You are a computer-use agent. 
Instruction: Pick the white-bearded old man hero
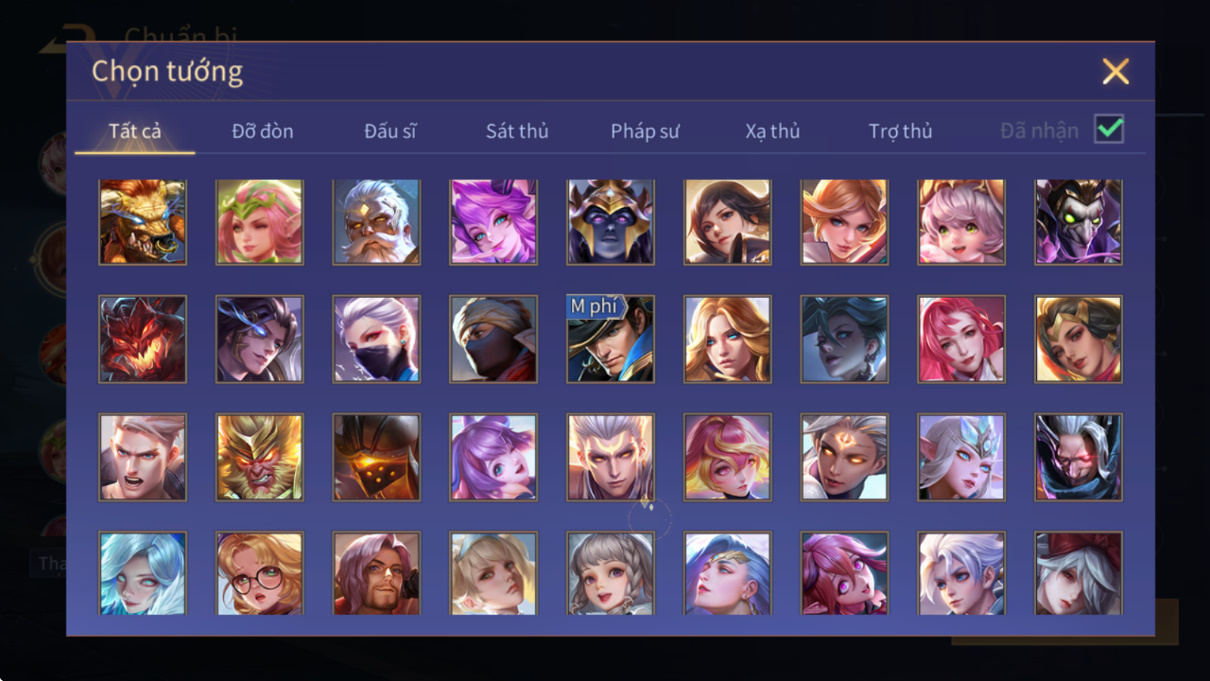tap(376, 222)
